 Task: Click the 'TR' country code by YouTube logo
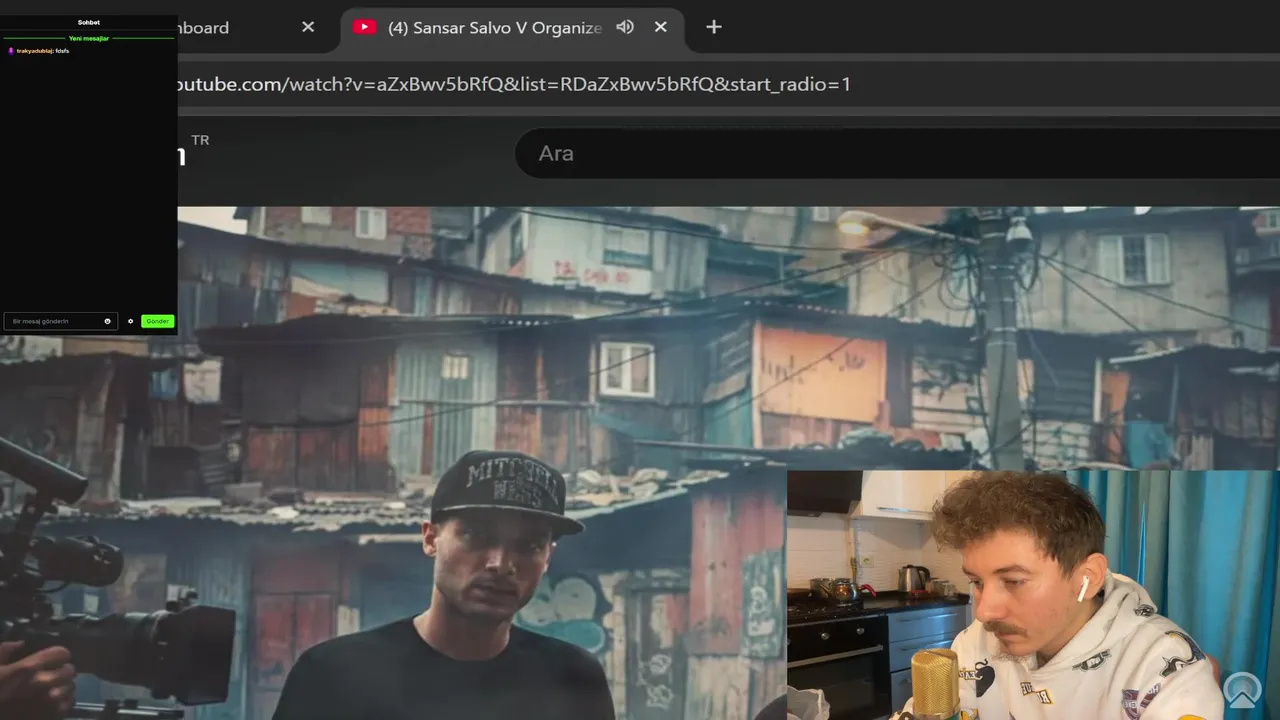(200, 140)
